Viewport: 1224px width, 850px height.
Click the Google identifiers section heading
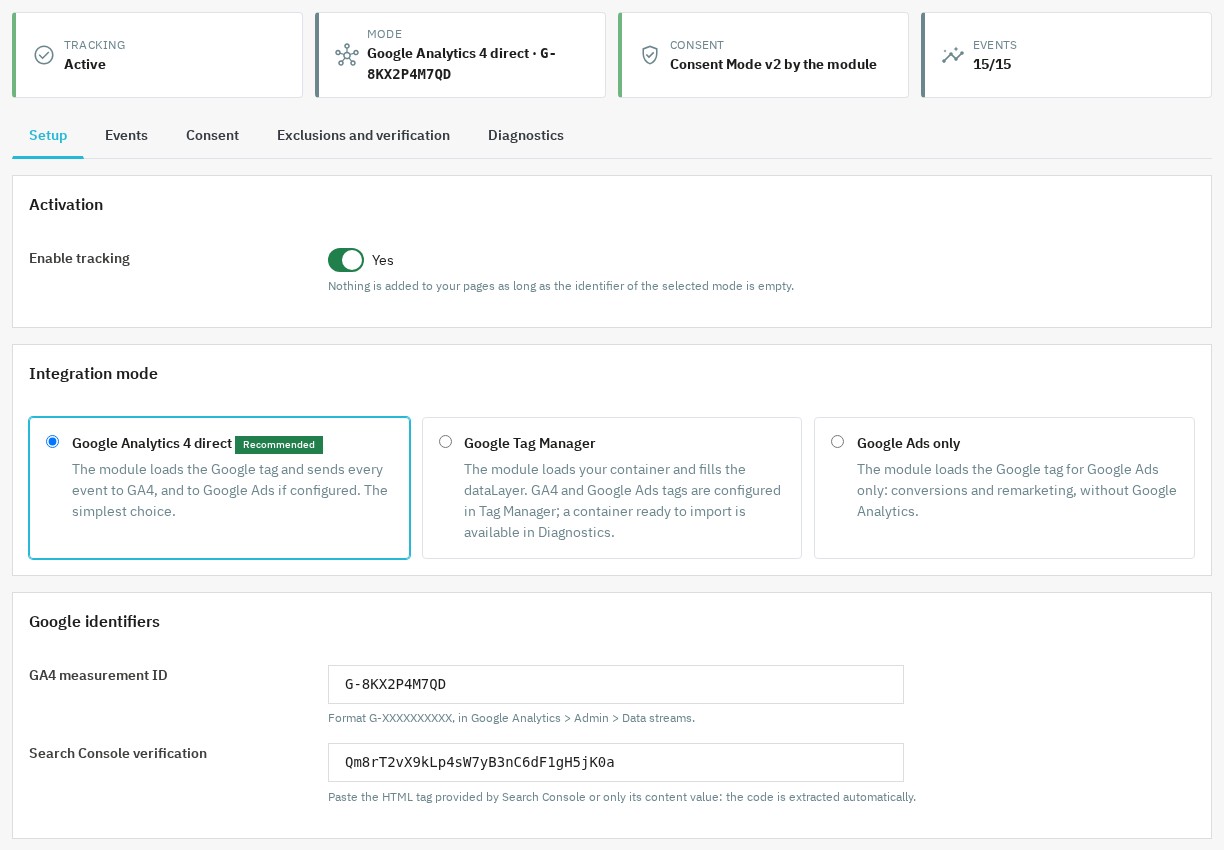point(94,622)
